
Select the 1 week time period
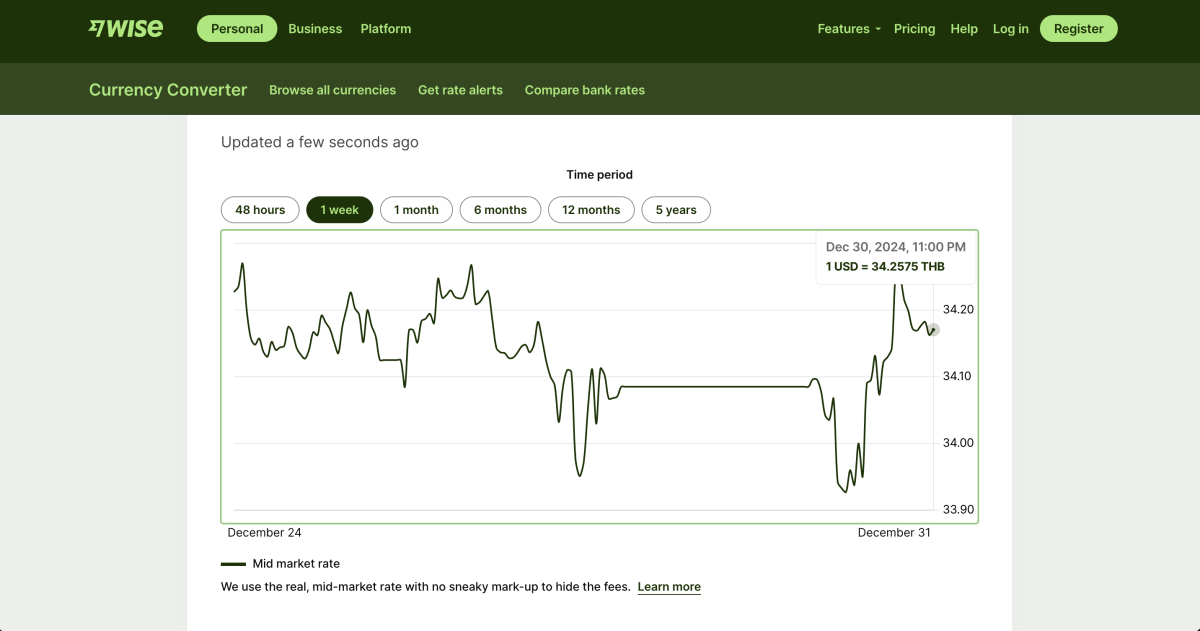pyautogui.click(x=339, y=210)
